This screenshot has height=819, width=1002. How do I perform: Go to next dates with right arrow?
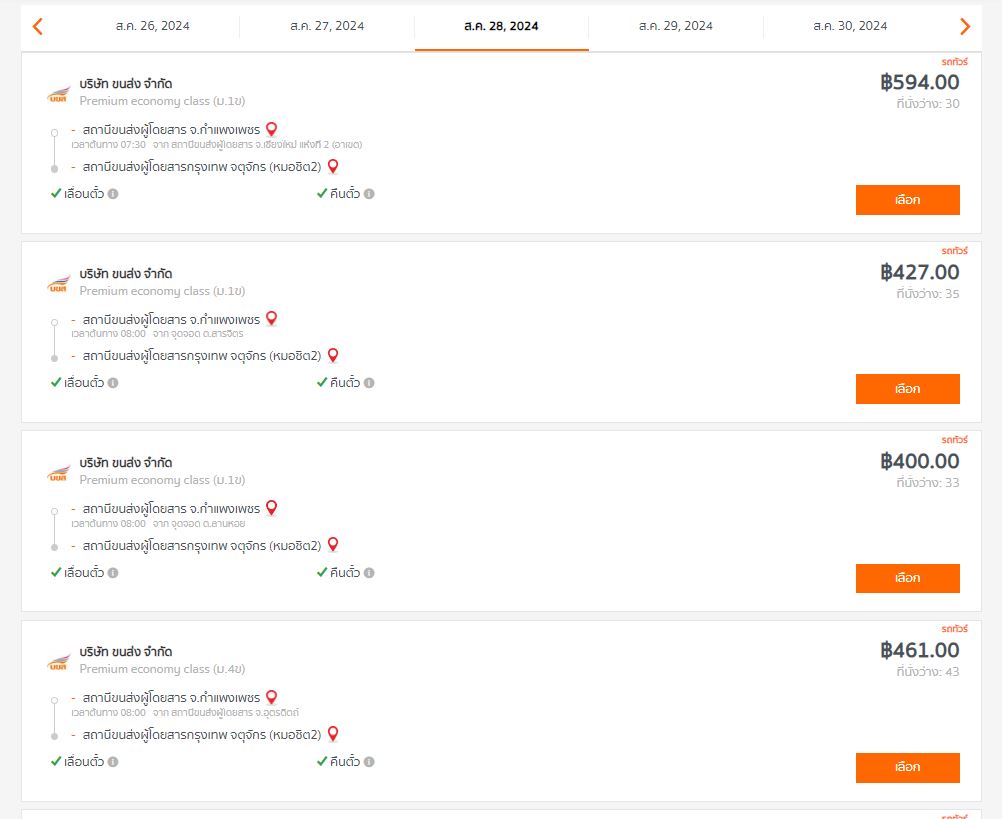click(965, 26)
